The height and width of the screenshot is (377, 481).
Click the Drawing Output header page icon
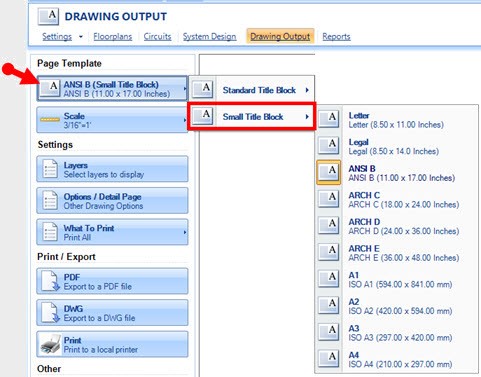click(48, 17)
